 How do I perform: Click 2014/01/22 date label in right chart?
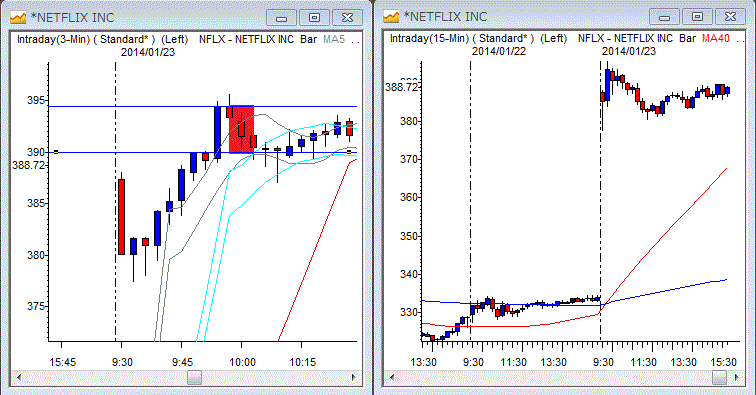pyautogui.click(x=499, y=51)
